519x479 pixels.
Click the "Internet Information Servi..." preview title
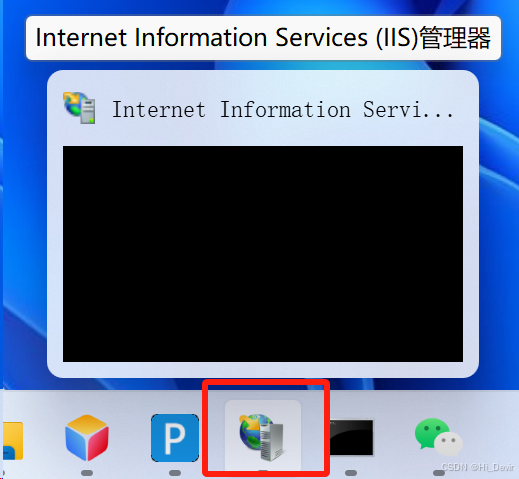coord(283,109)
